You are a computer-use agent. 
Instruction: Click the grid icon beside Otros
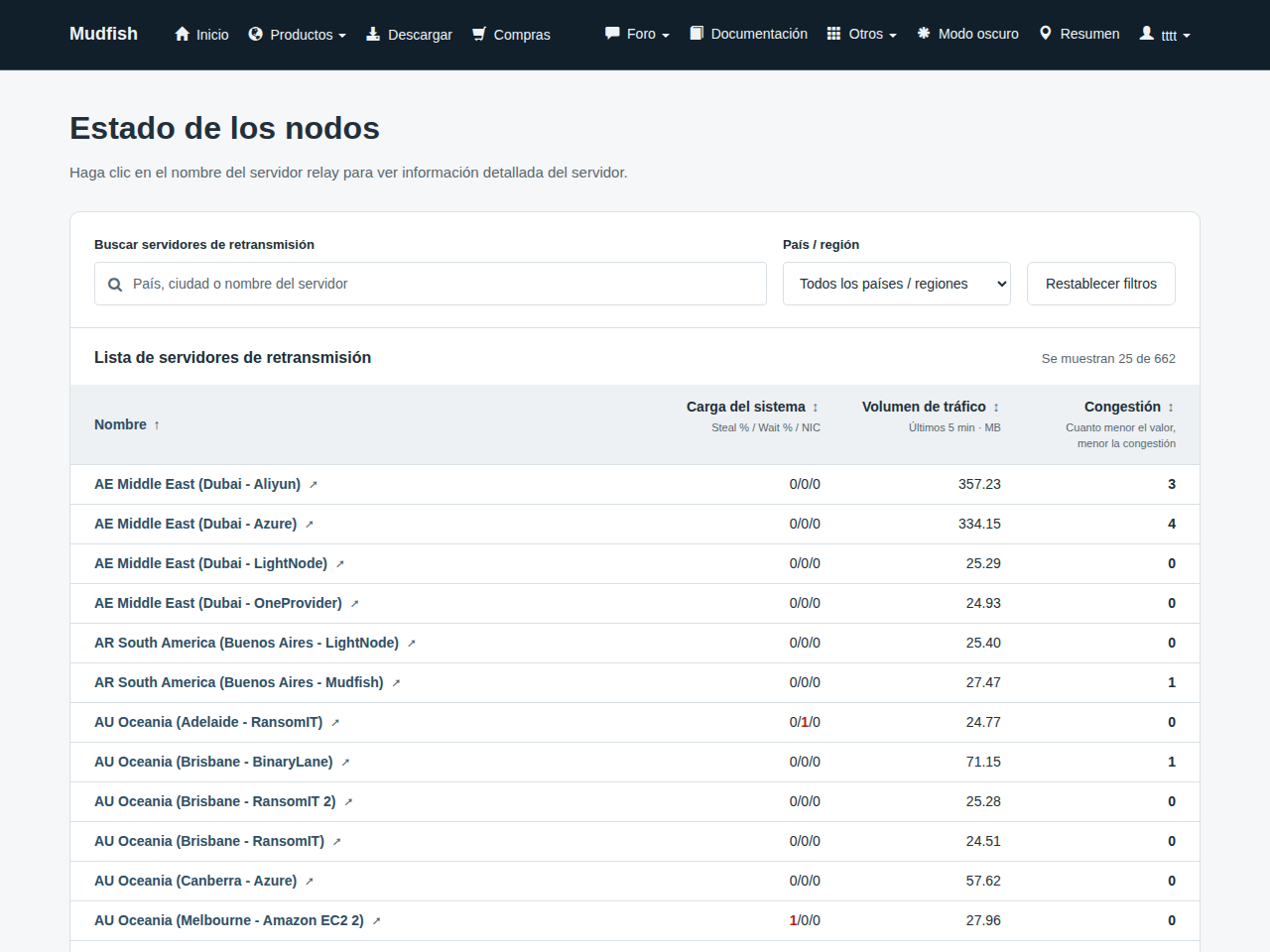point(834,33)
